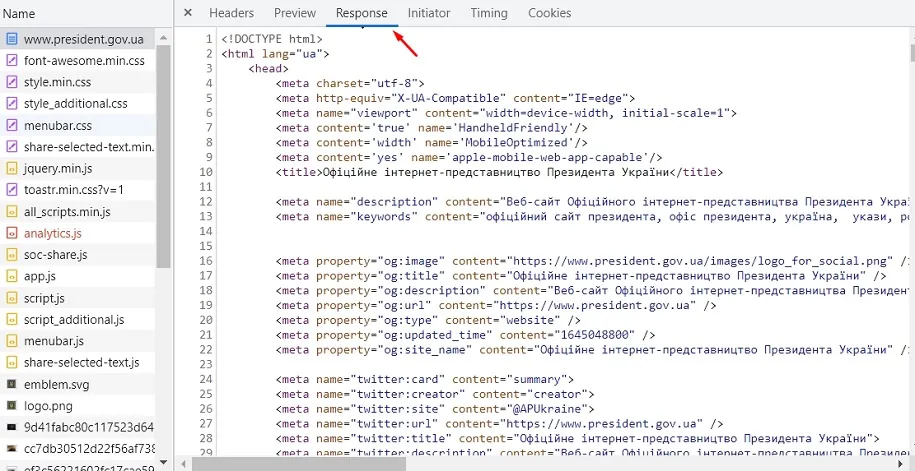Click the script icon beside all_scripts.min.js

[11, 212]
